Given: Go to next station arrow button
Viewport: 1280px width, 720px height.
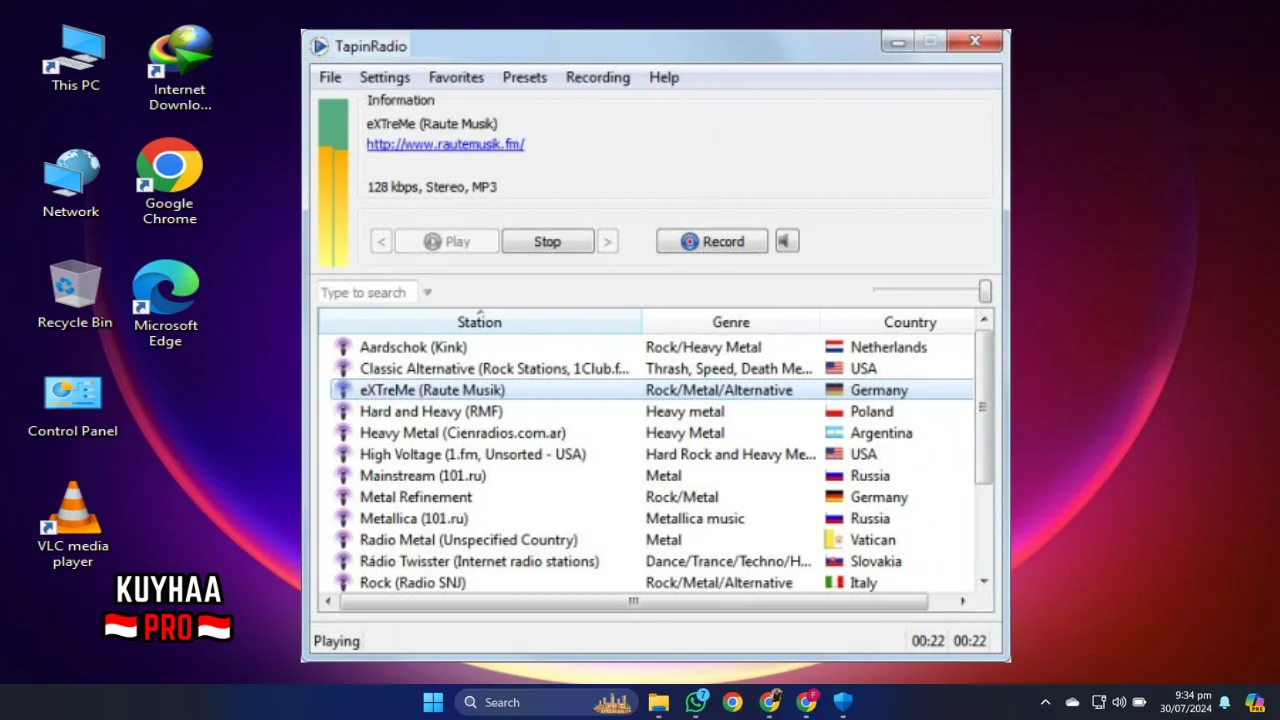Looking at the screenshot, I should click(607, 241).
